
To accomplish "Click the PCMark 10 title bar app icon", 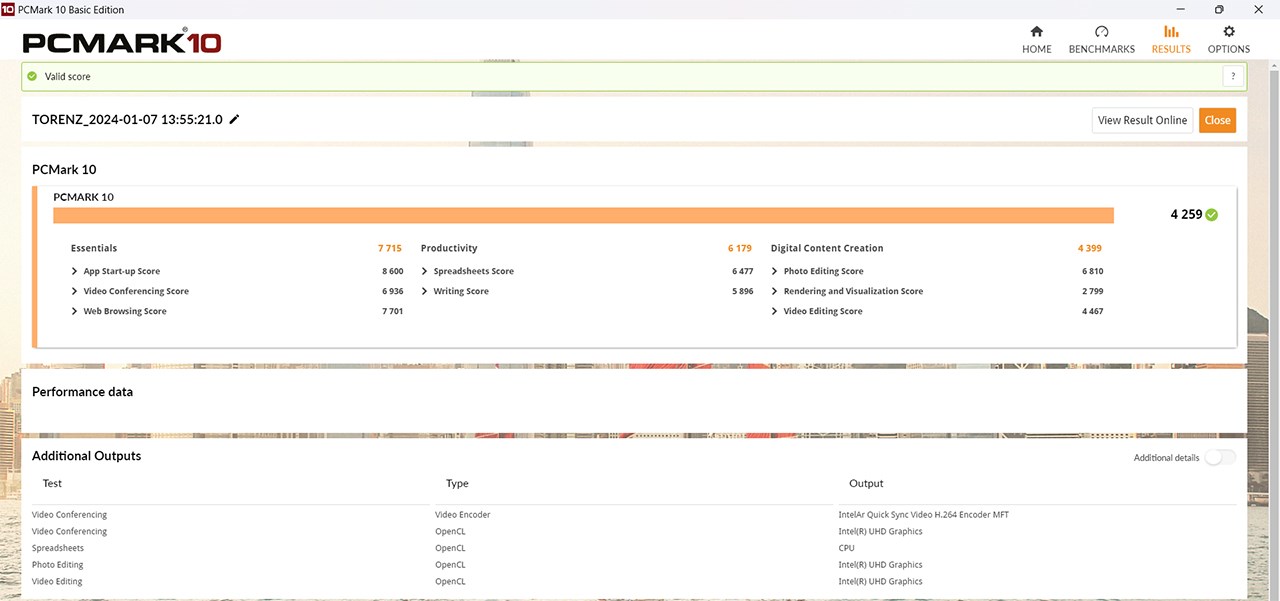I will click(8, 9).
